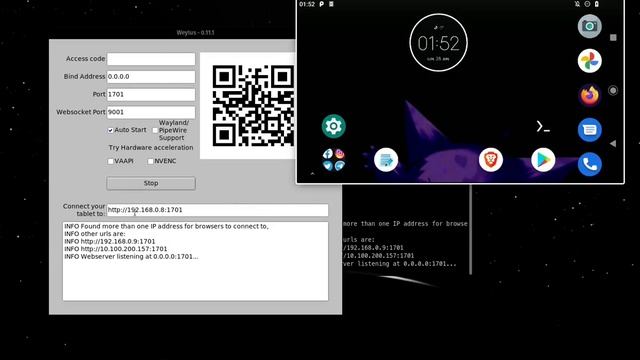Image resolution: width=640 pixels, height=360 pixels.
Task: Click the log line 'INFO http://192.168.0.9:1701'
Action: (x=110, y=241)
